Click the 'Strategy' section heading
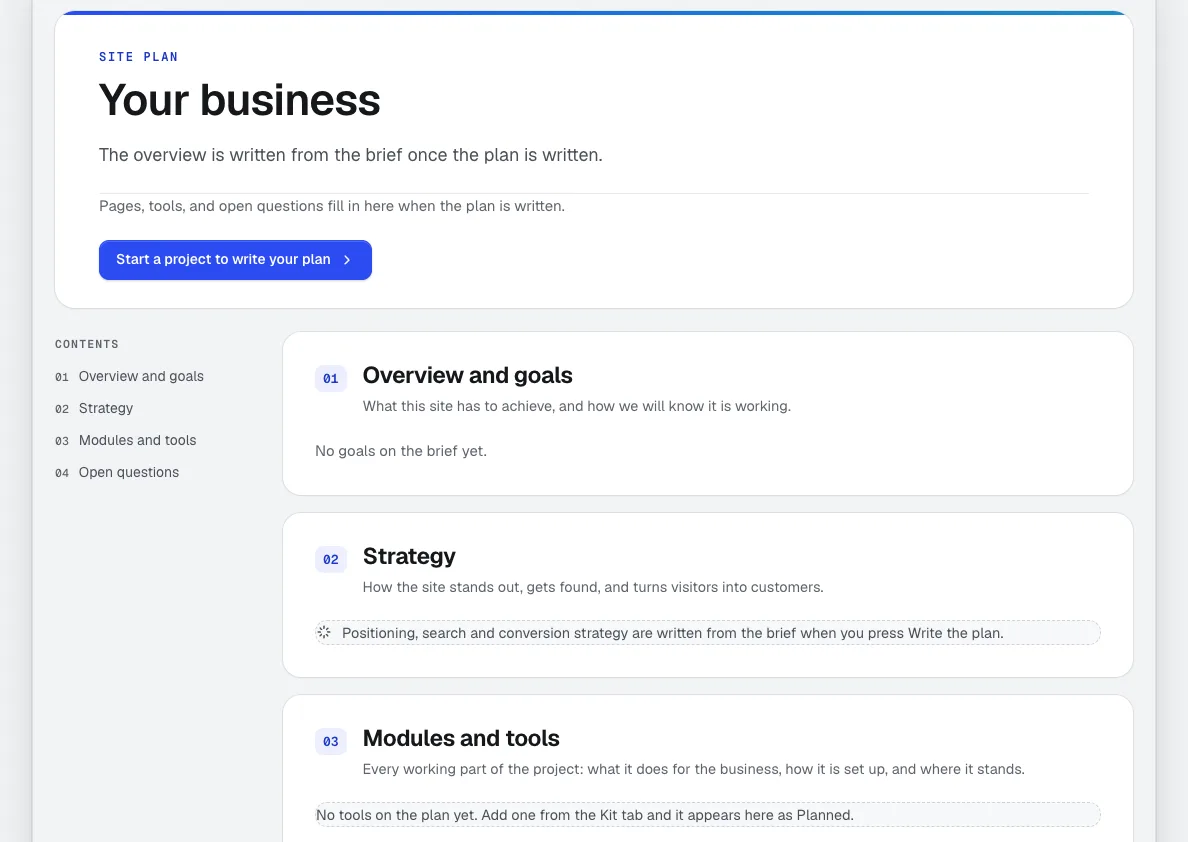The image size is (1188, 842). pos(409,556)
